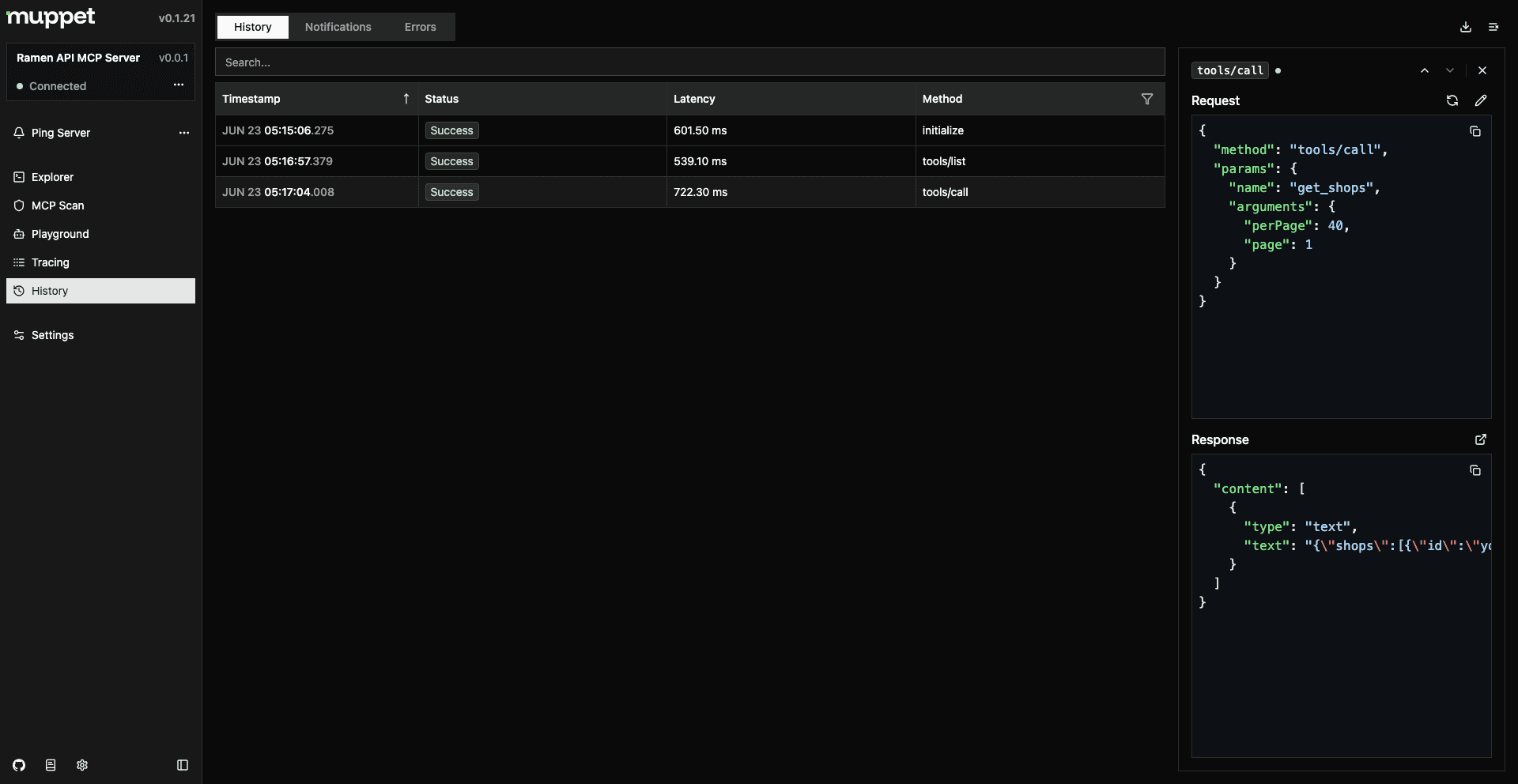1518x784 pixels.
Task: Toggle Timestamp sort order arrow
Action: pos(406,99)
